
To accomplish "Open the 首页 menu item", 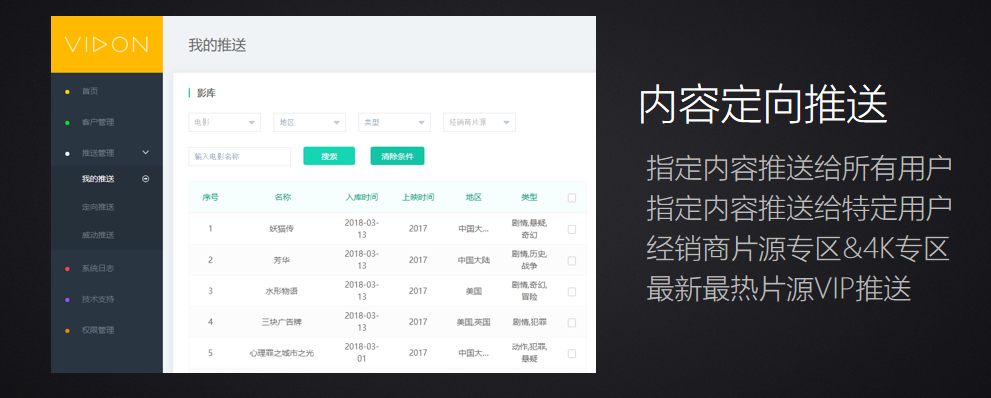I will [x=90, y=91].
